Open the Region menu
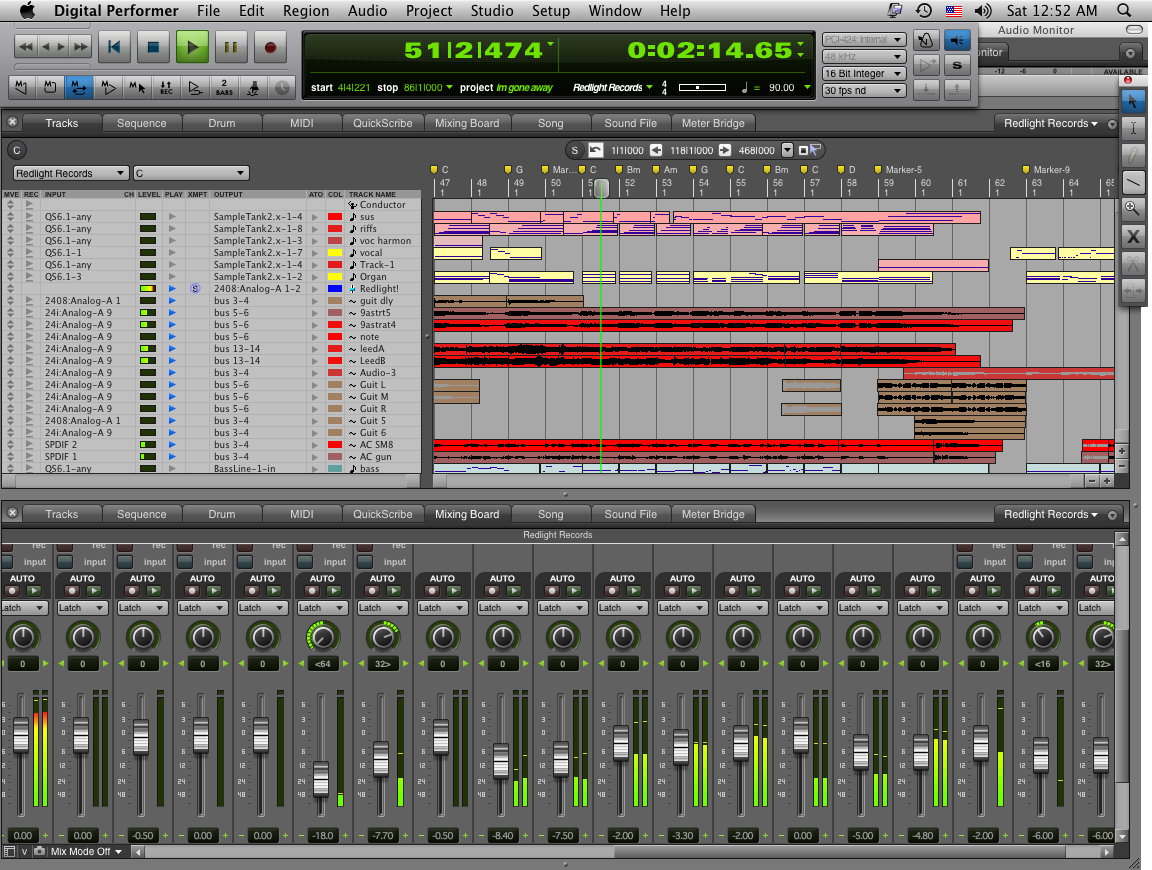 pyautogui.click(x=306, y=10)
